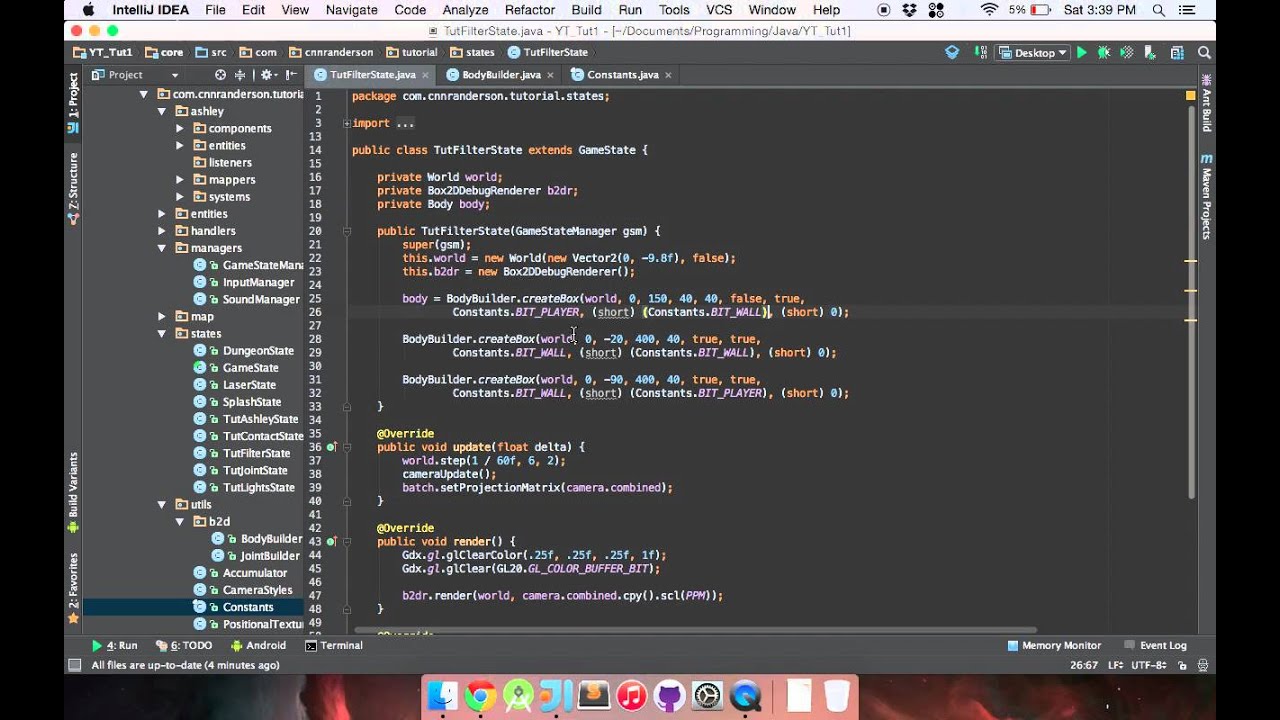The image size is (1280, 720).
Task: Expand the folded import block
Action: pos(346,123)
